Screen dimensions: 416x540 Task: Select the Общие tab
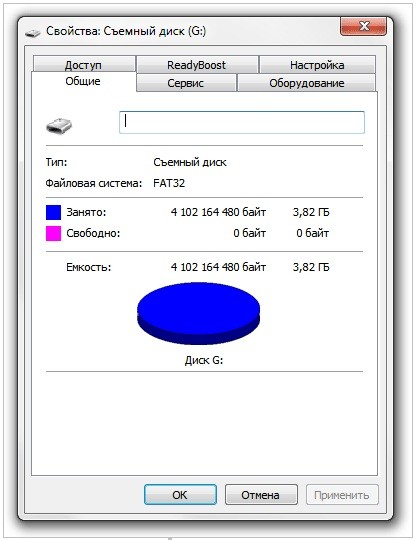click(83, 81)
